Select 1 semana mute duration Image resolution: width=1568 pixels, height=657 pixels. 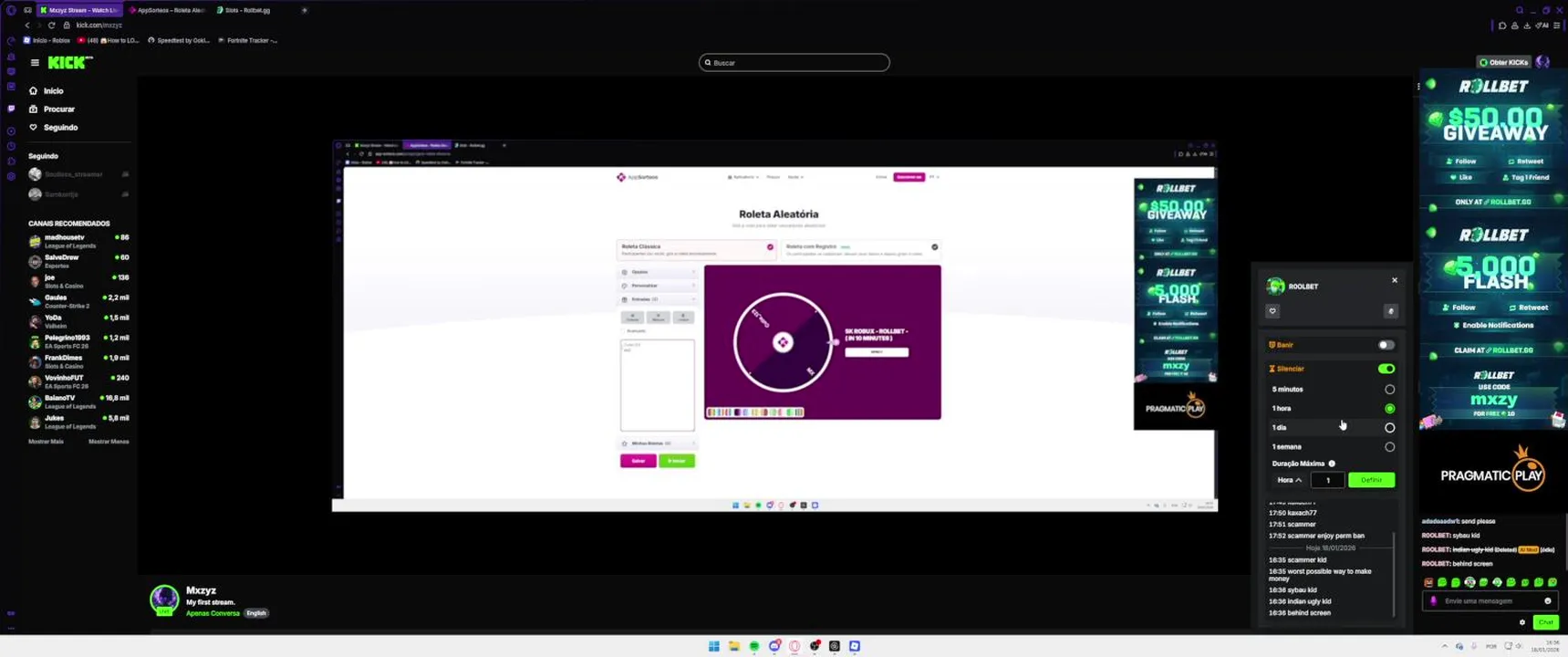[1389, 447]
